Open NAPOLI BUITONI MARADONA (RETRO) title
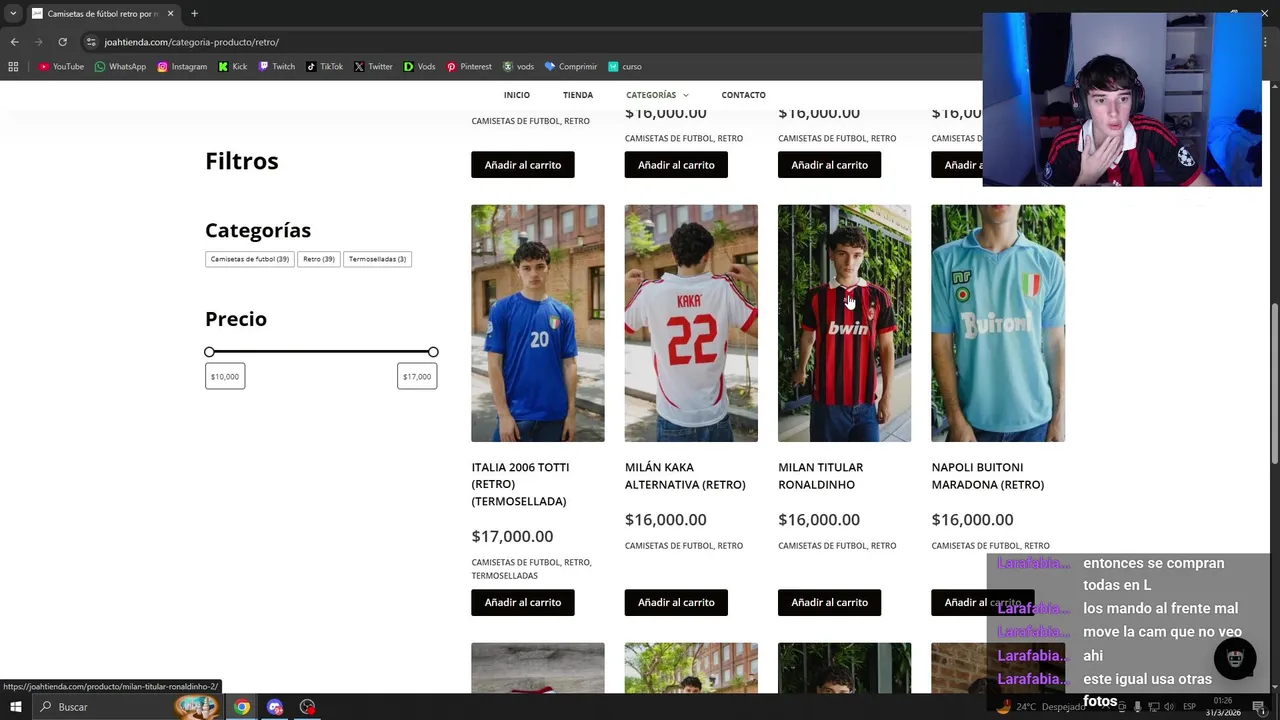1280x720 pixels. tap(988, 476)
